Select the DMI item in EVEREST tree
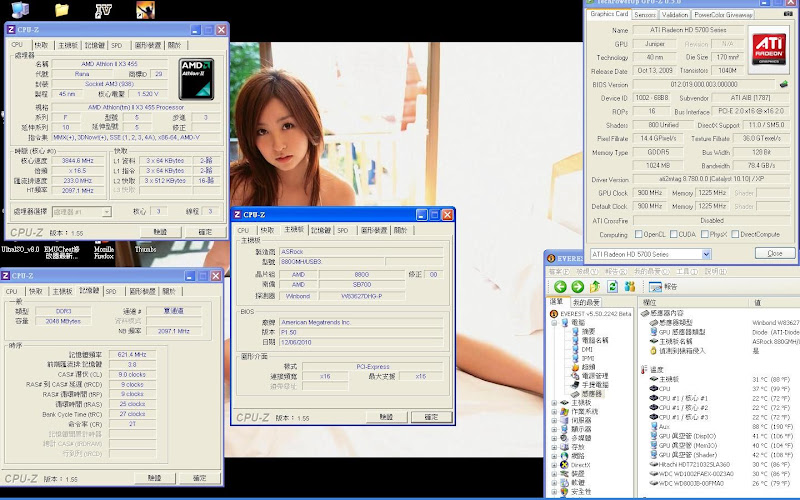The width and height of the screenshot is (800, 500). 588,349
